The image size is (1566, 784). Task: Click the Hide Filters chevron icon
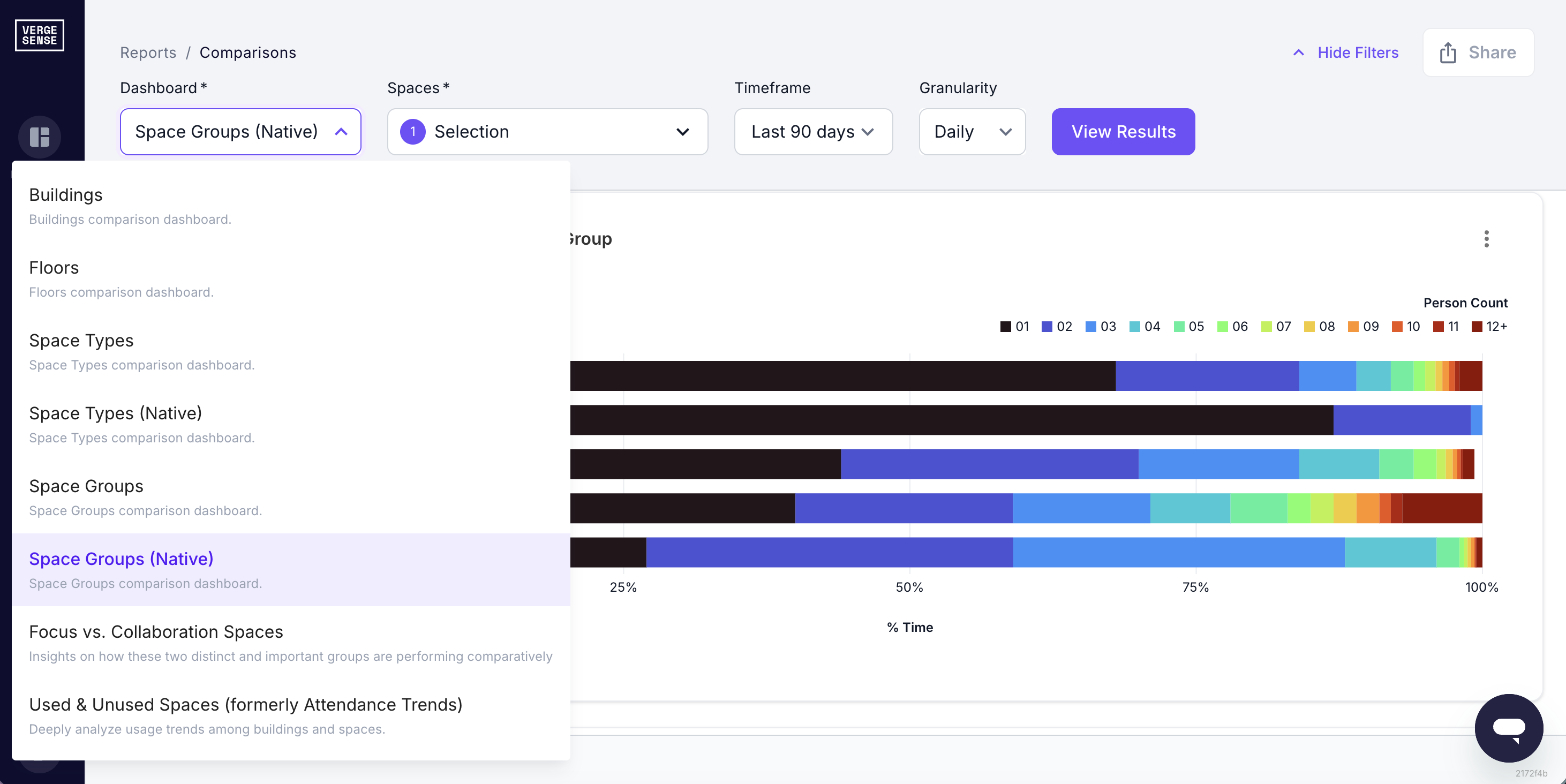[1299, 53]
